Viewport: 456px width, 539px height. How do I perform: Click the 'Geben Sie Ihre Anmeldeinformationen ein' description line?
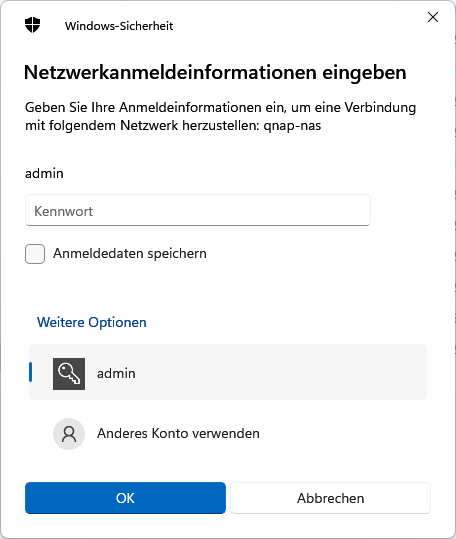[x=155, y=108]
